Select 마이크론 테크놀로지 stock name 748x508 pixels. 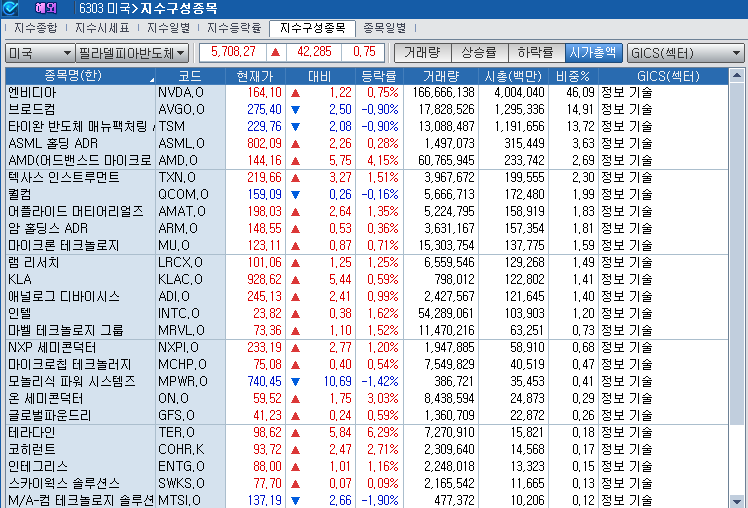[63, 246]
